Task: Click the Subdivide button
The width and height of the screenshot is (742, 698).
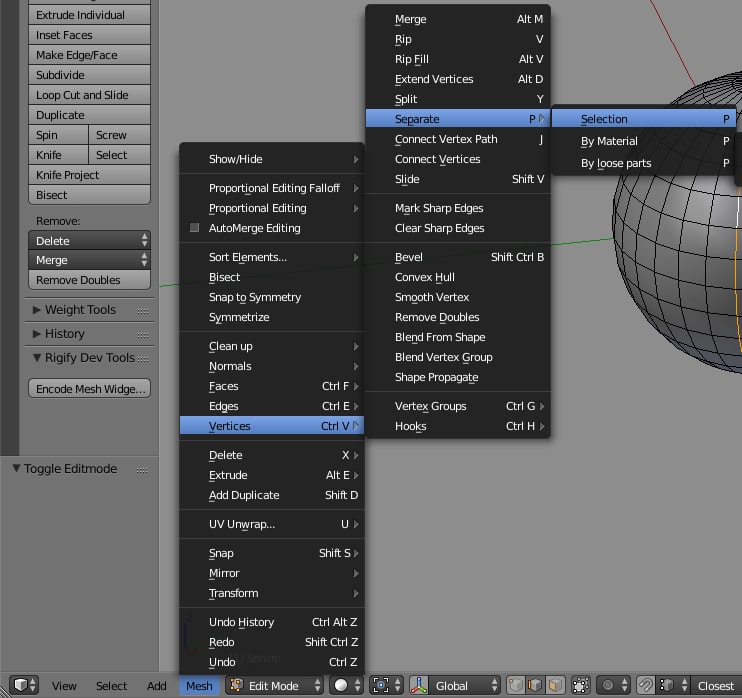Action: point(89,75)
